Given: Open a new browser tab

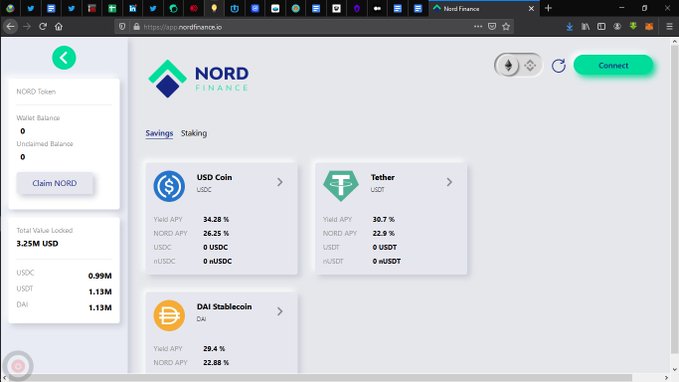Looking at the screenshot, I should tap(548, 8).
